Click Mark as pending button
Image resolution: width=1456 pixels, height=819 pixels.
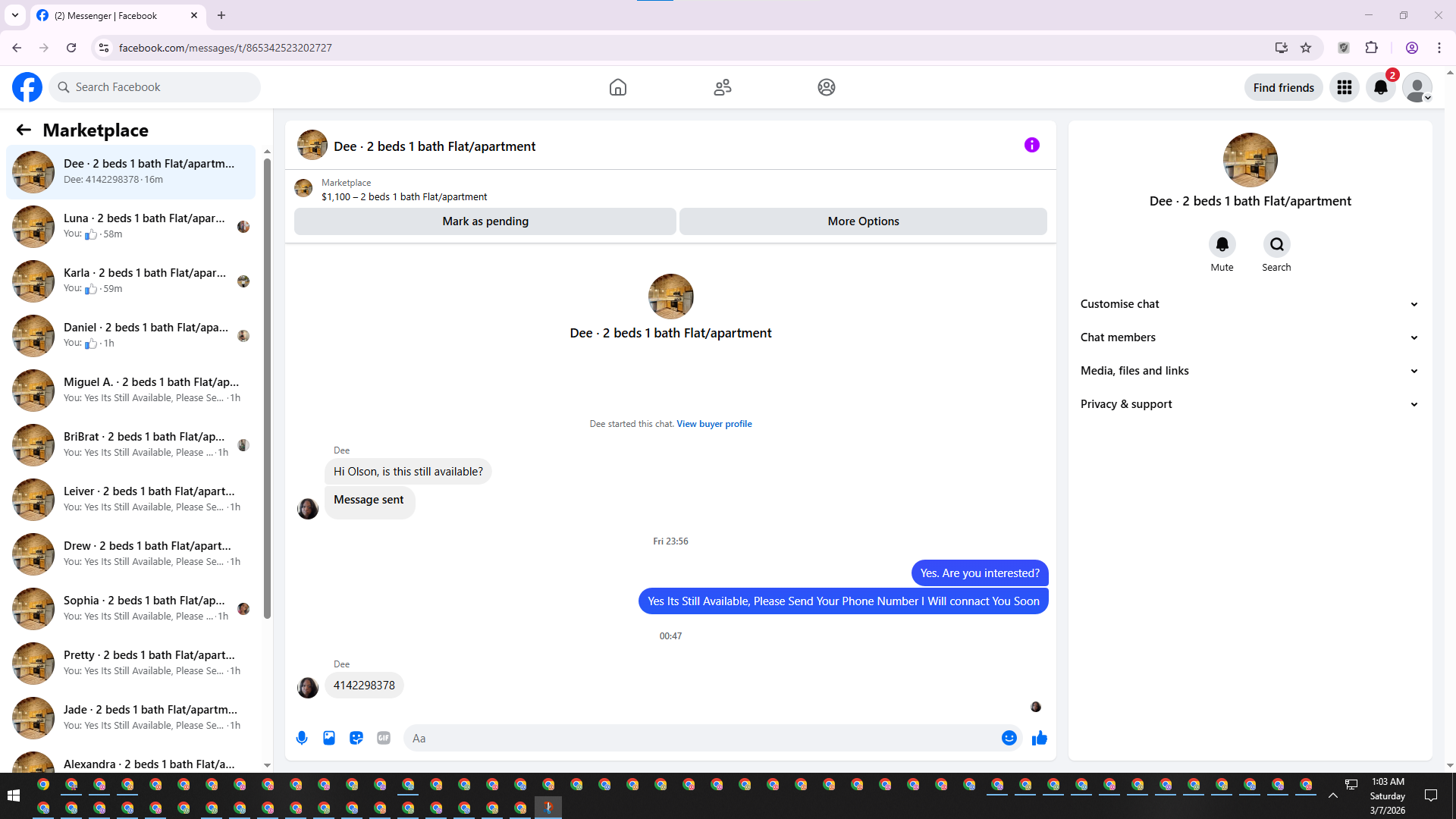[x=485, y=221]
